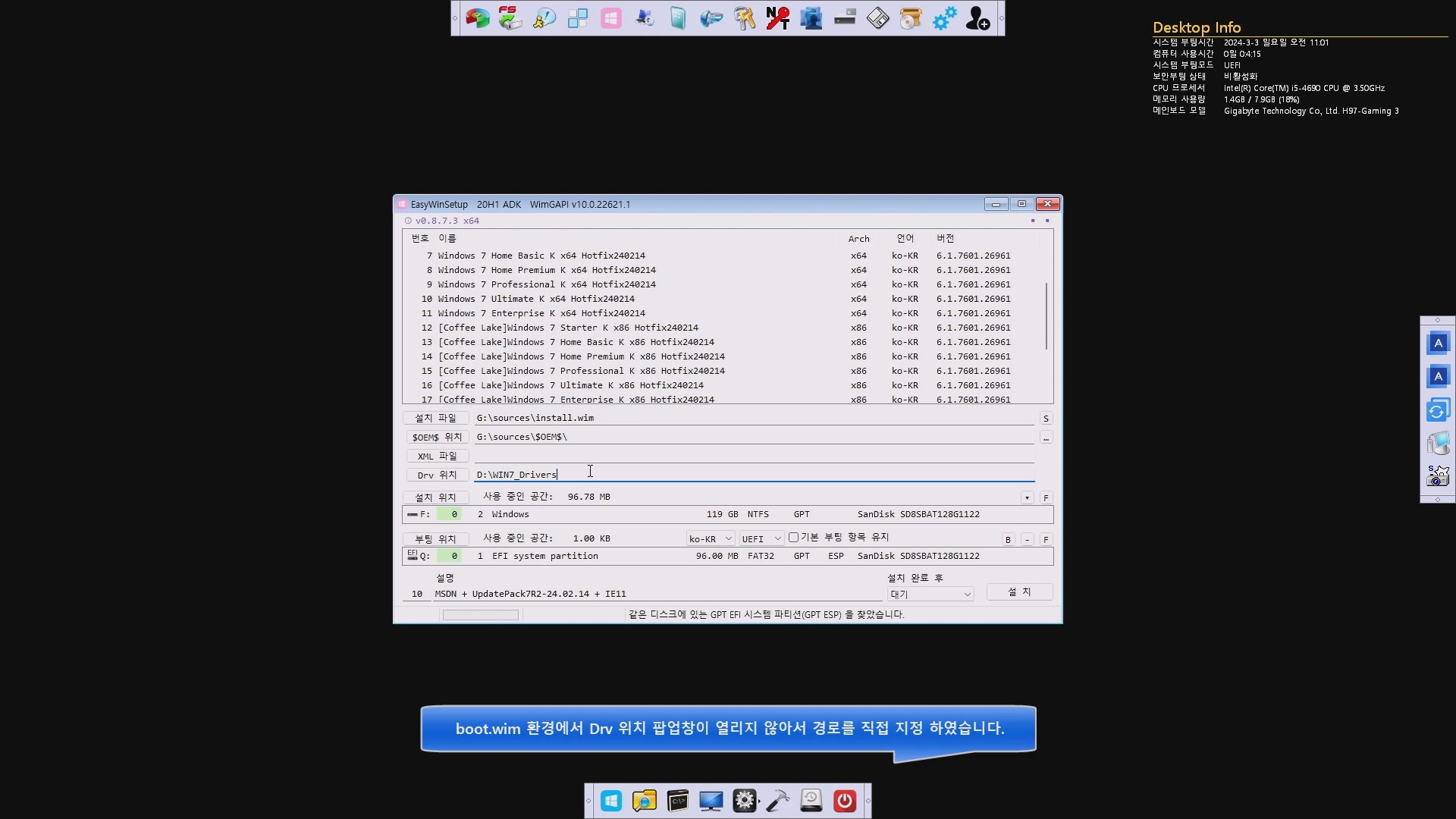Click the minus button on boot location row

click(x=1027, y=540)
